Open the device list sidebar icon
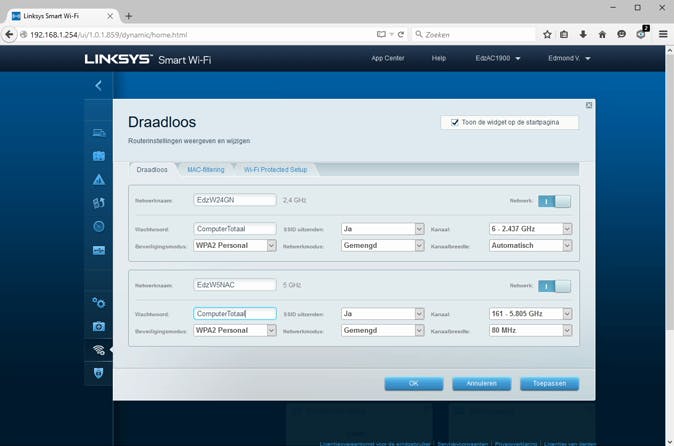674x446 pixels. click(99, 133)
